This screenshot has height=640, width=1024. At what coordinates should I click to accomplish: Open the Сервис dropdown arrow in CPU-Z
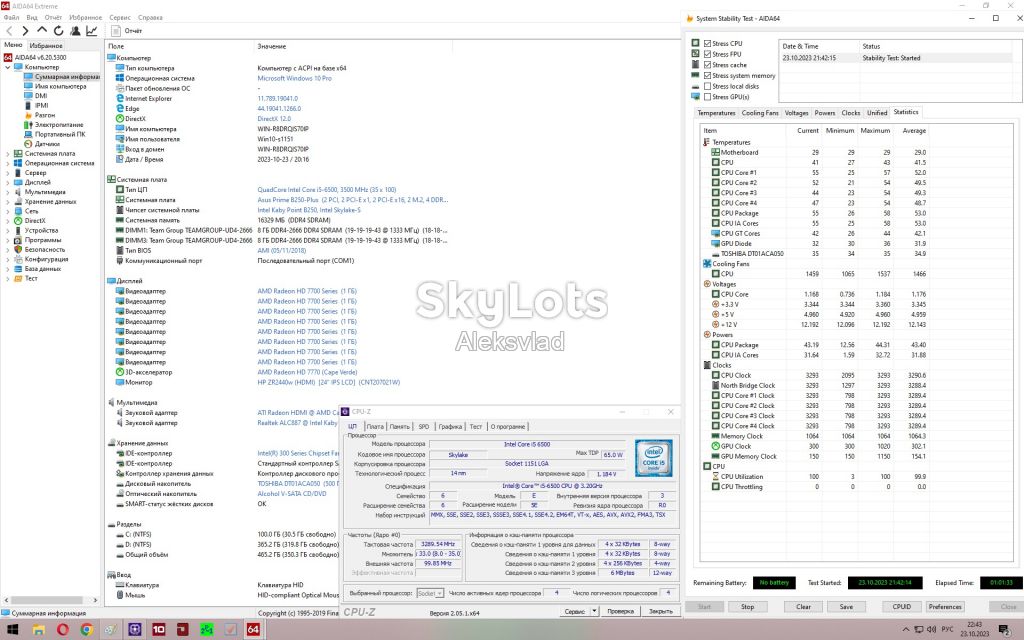(594, 611)
